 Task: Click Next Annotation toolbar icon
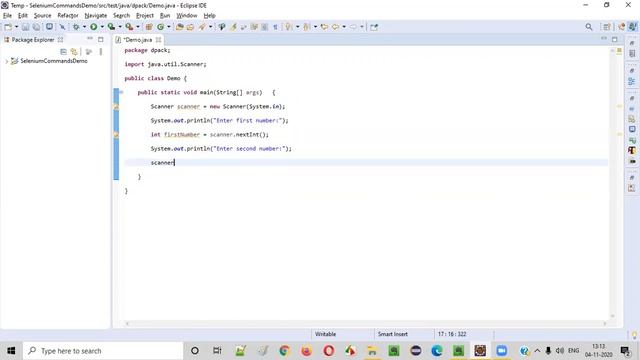tap(289, 27)
